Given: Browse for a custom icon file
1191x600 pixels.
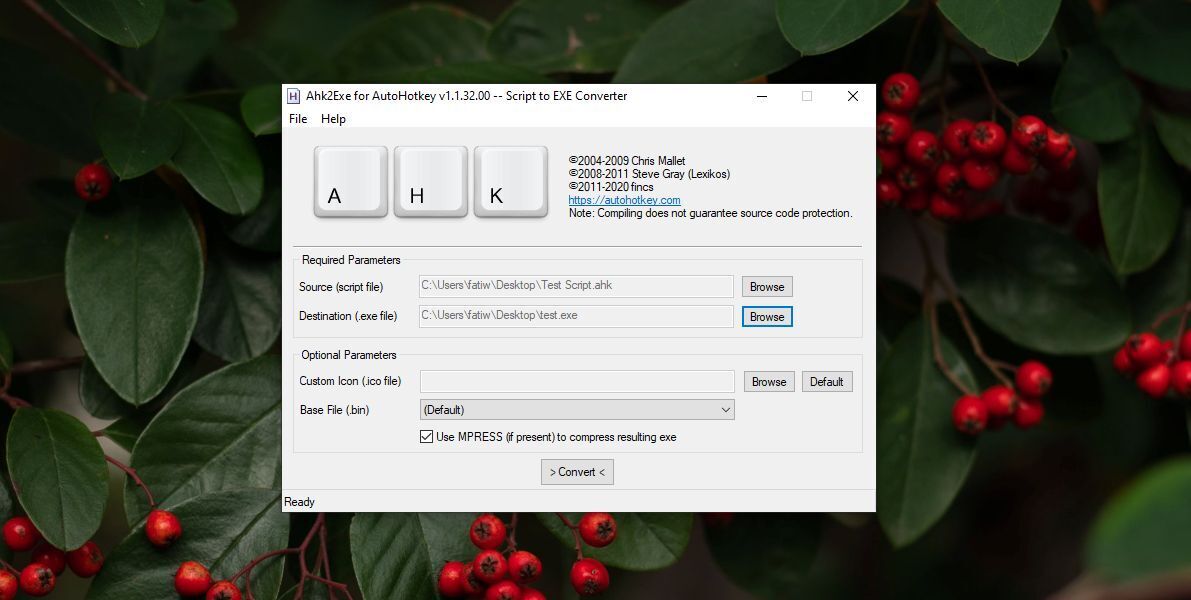Looking at the screenshot, I should coord(768,381).
